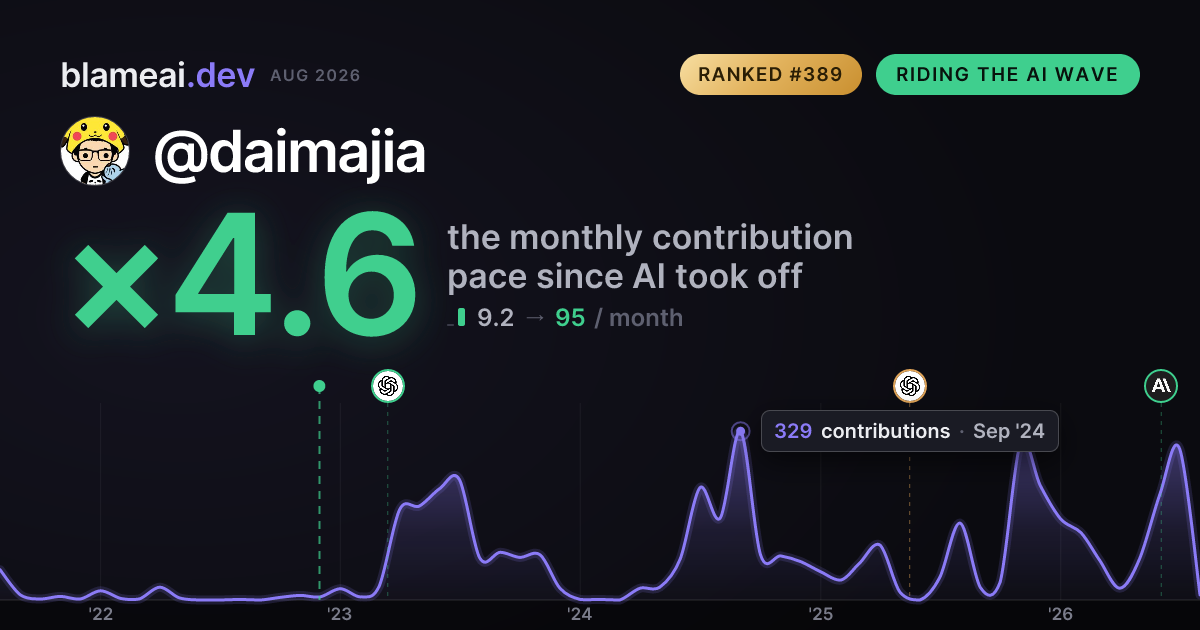The image size is (1200, 630).
Task: Click the green 95 per month value
Action: (570, 318)
